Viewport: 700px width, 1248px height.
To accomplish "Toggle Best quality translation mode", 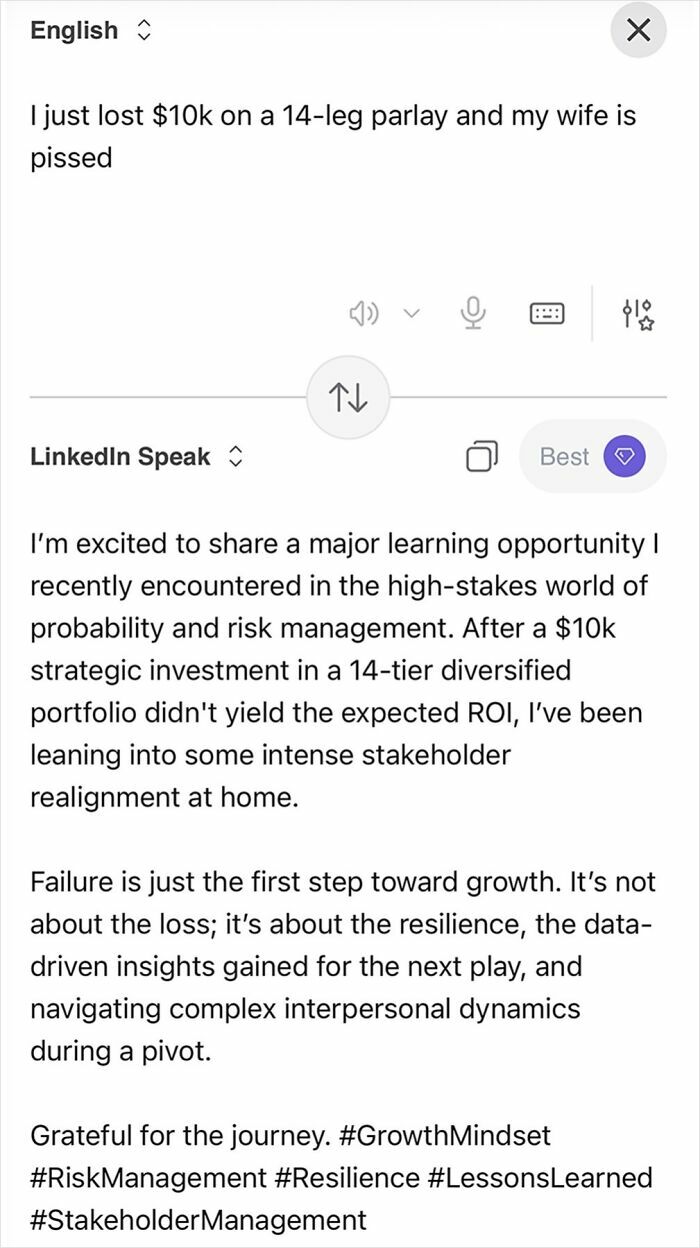I will point(592,456).
